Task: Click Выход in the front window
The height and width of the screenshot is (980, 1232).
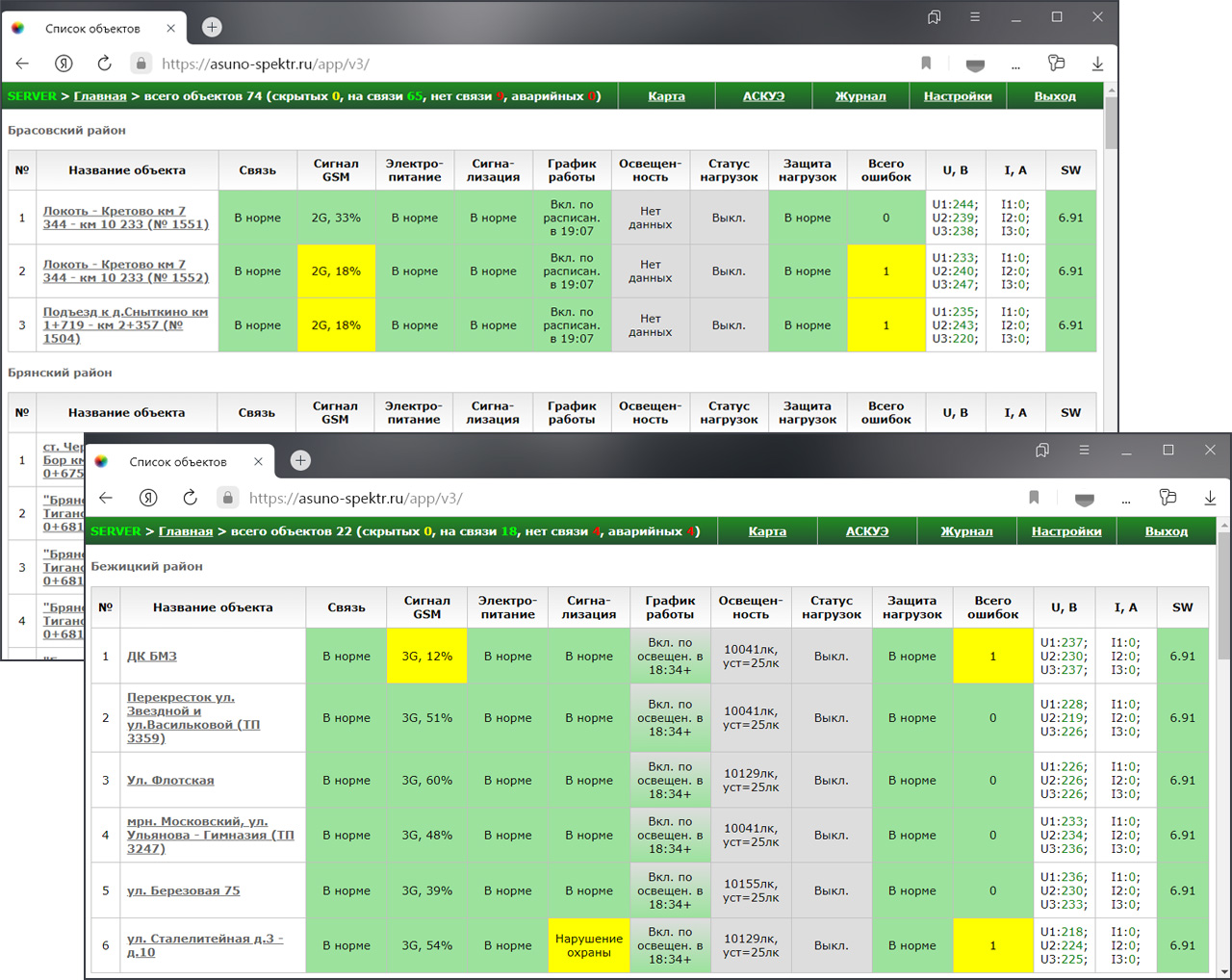Action: [1167, 531]
